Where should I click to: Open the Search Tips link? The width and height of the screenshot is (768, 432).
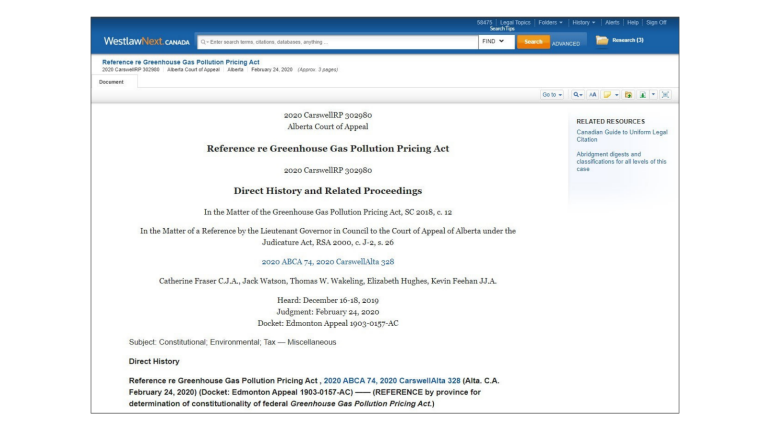(x=502, y=29)
